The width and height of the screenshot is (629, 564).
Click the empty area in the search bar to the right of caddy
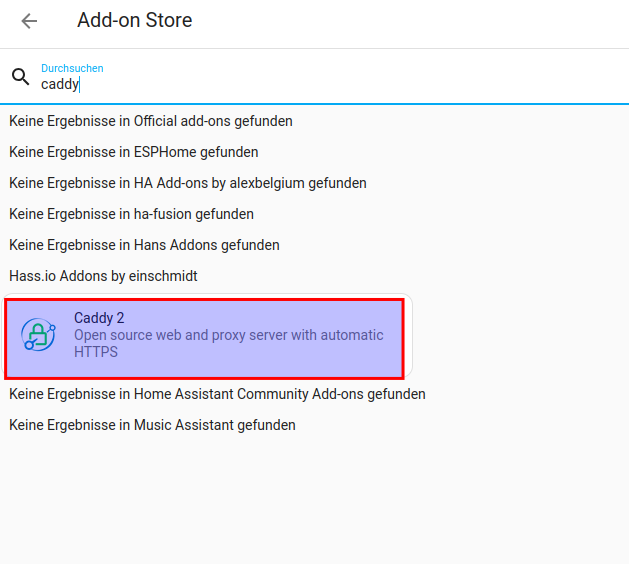tap(400, 85)
